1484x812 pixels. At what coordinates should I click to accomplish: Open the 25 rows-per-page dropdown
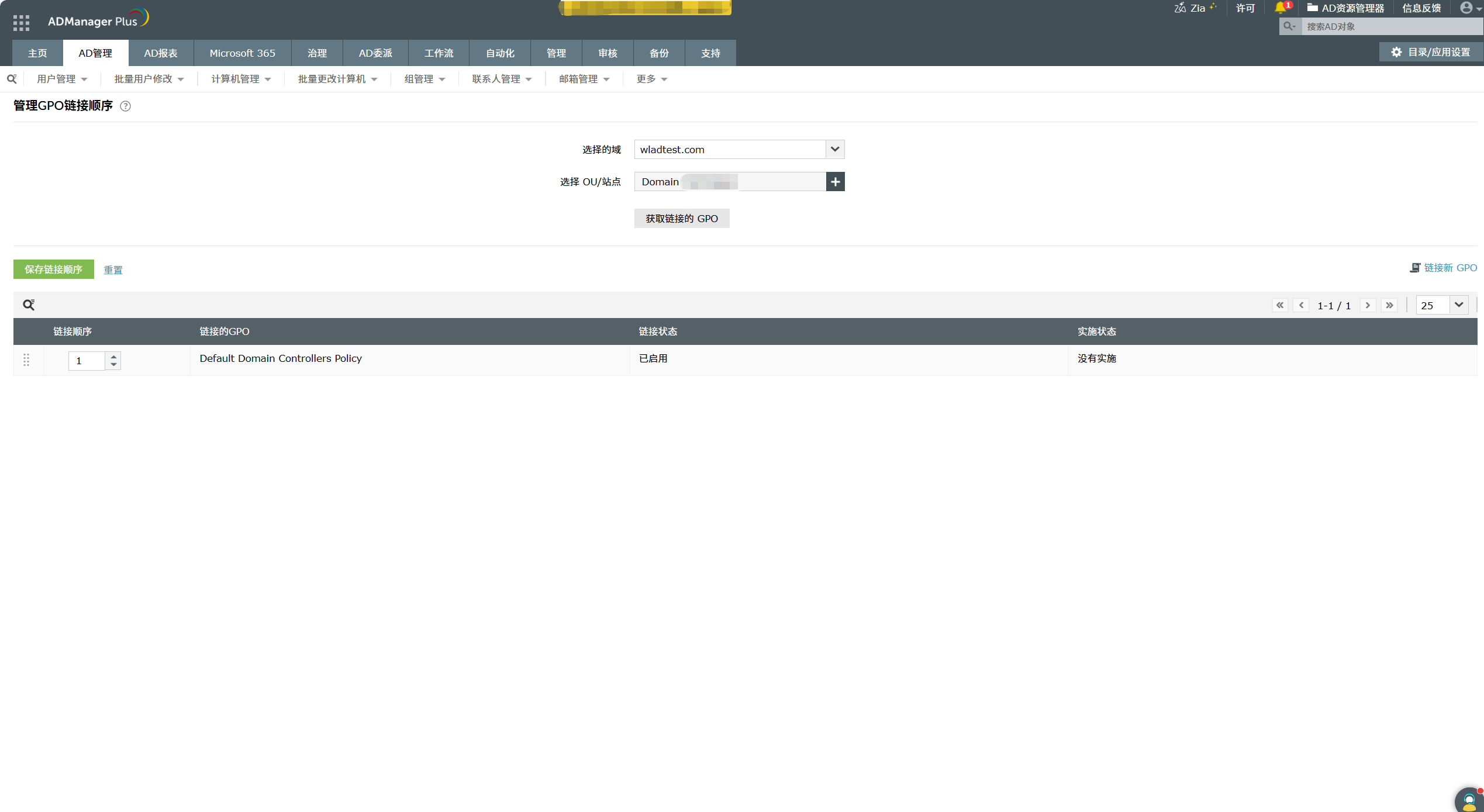[1458, 305]
